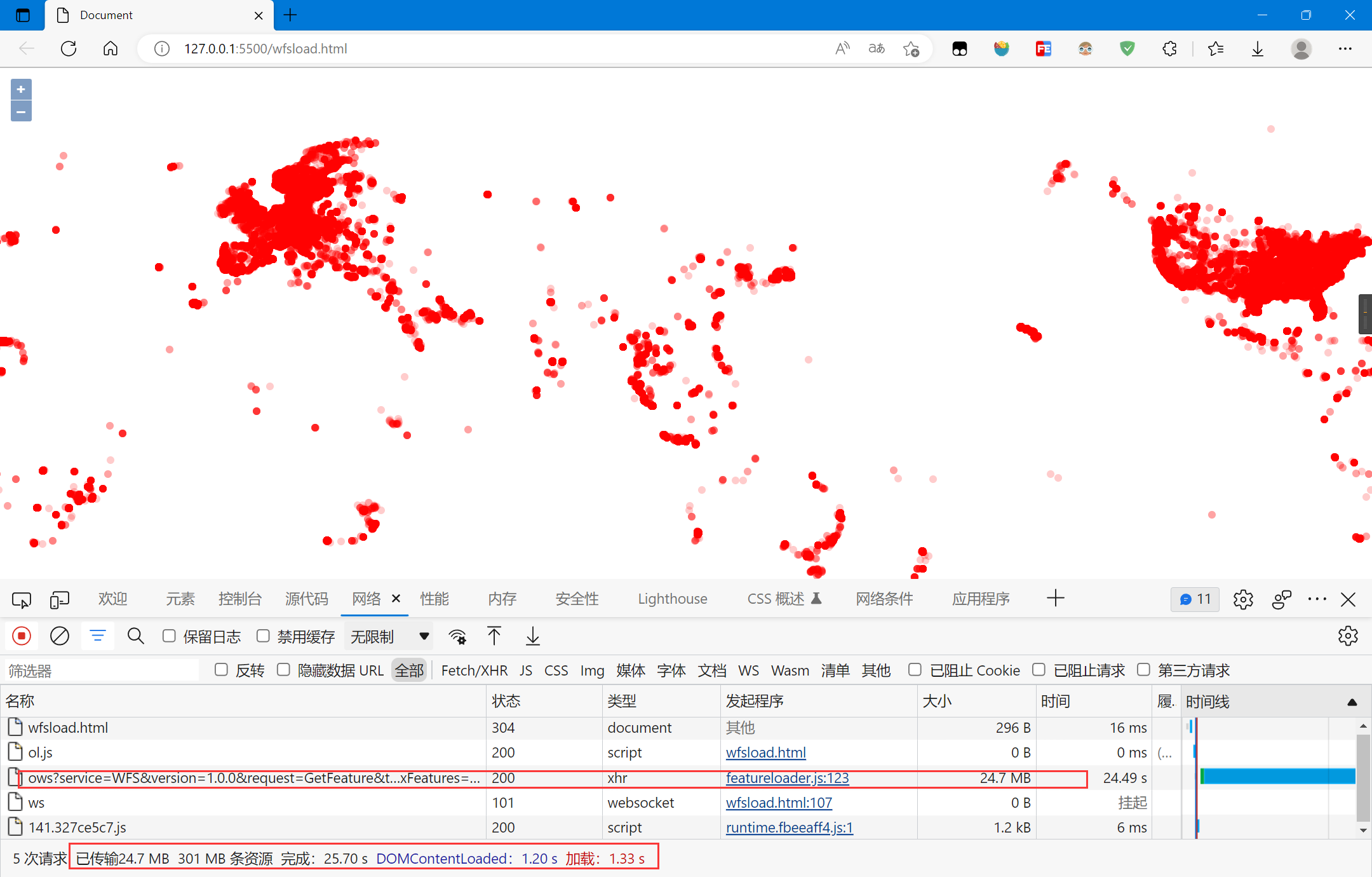Open the Security tab
Viewport: 1372px width, 877px height.
[x=577, y=599]
